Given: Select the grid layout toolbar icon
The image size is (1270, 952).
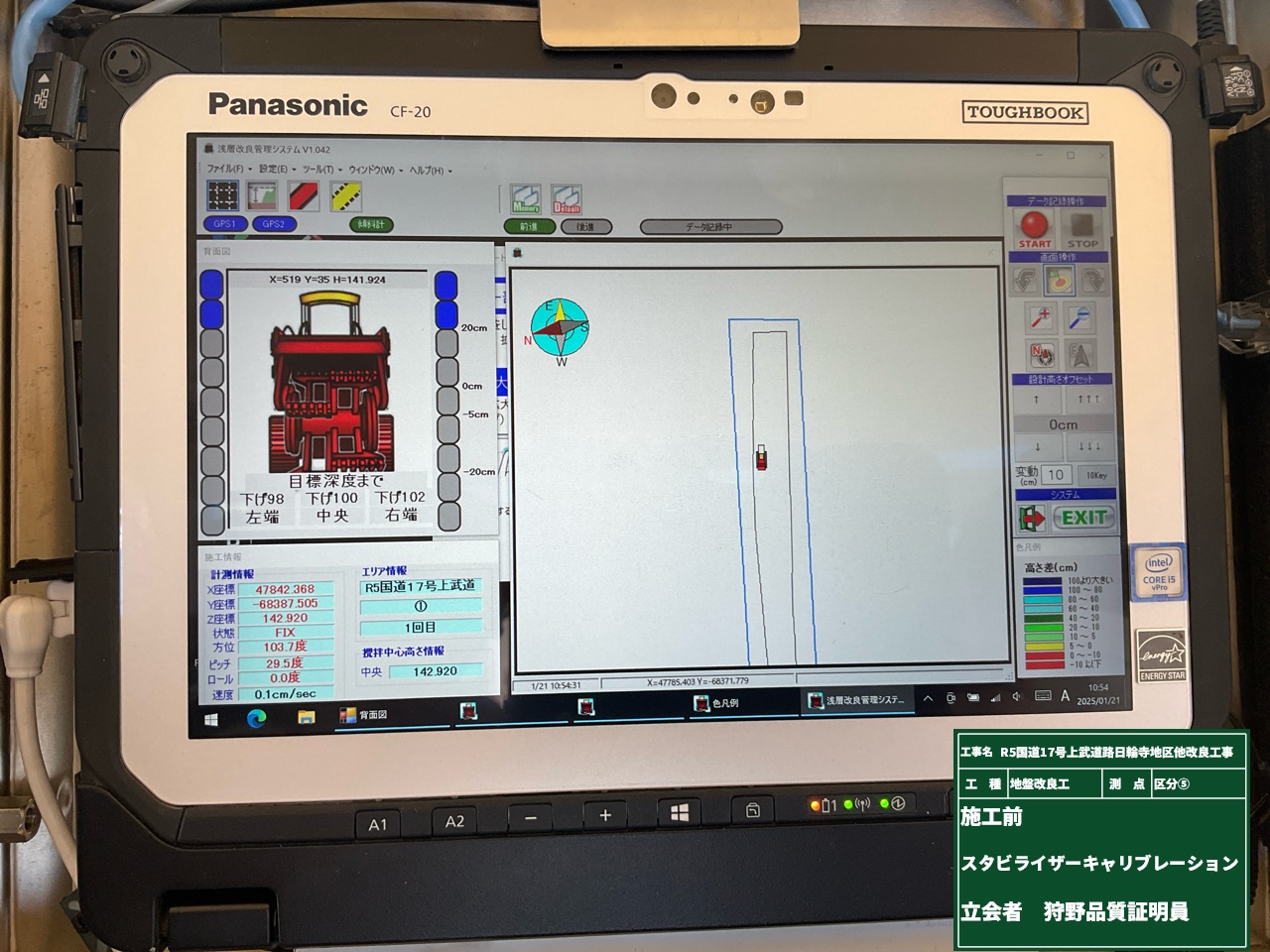Looking at the screenshot, I should (222, 195).
